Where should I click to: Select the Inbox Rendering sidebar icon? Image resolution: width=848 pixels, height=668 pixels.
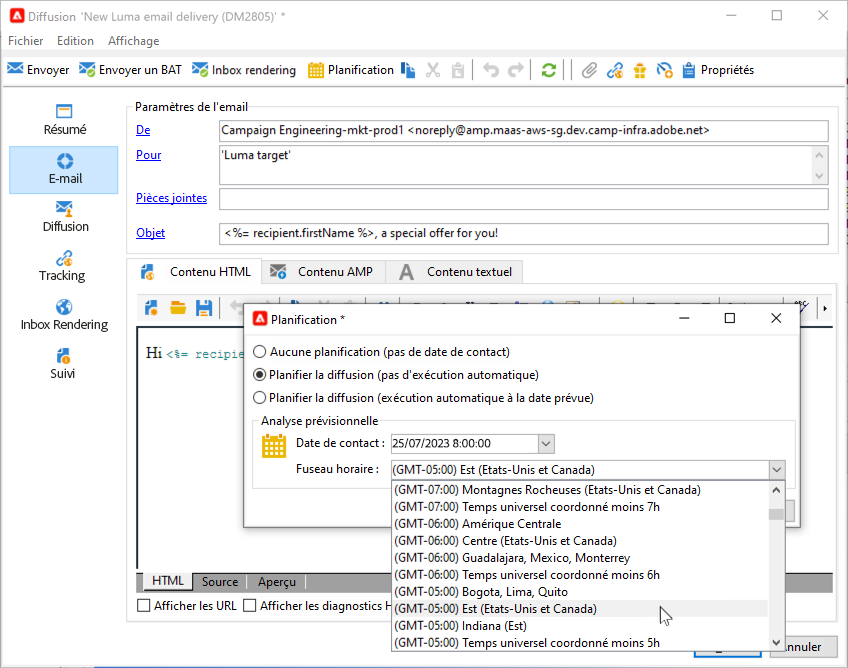[x=64, y=315]
